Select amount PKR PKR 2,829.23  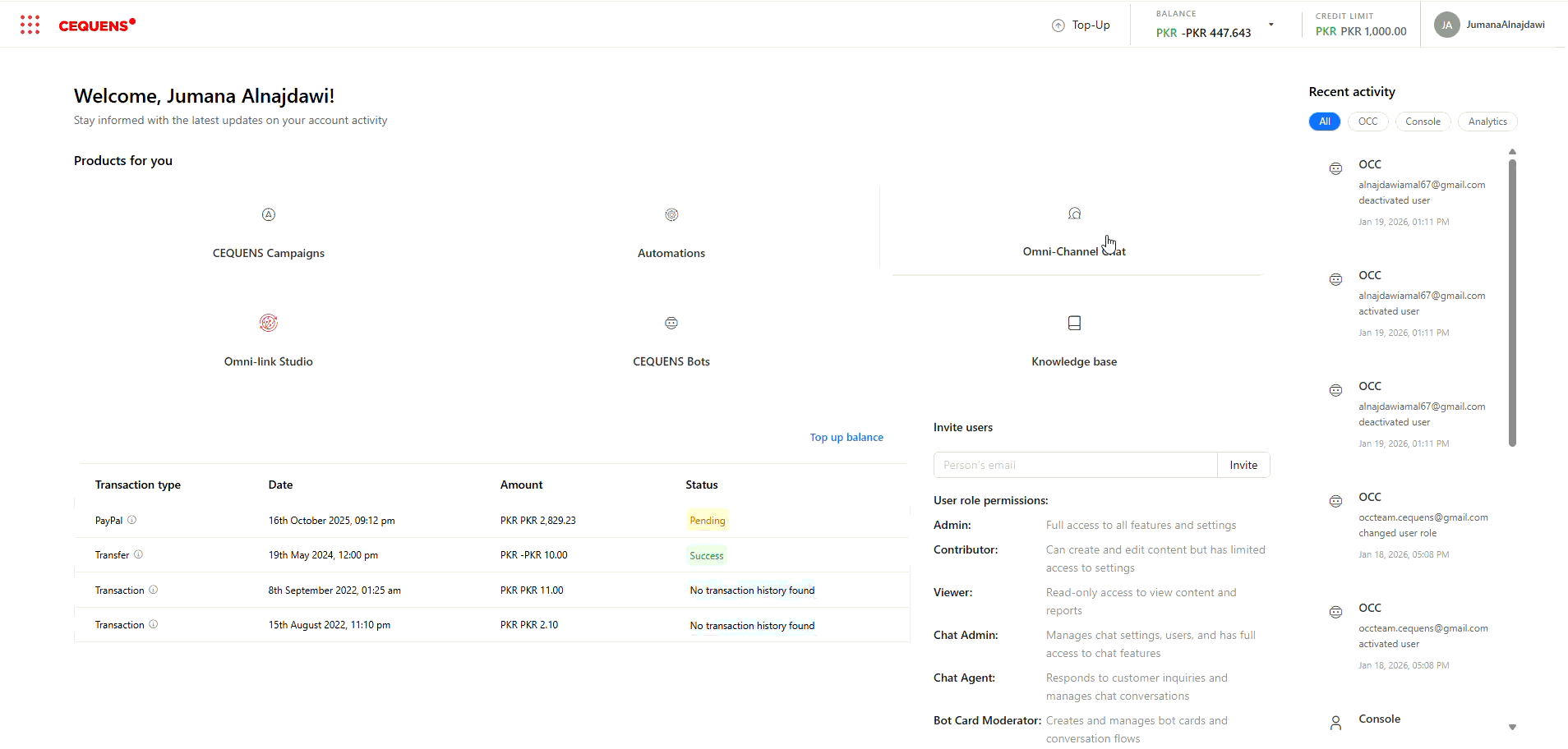coord(538,521)
